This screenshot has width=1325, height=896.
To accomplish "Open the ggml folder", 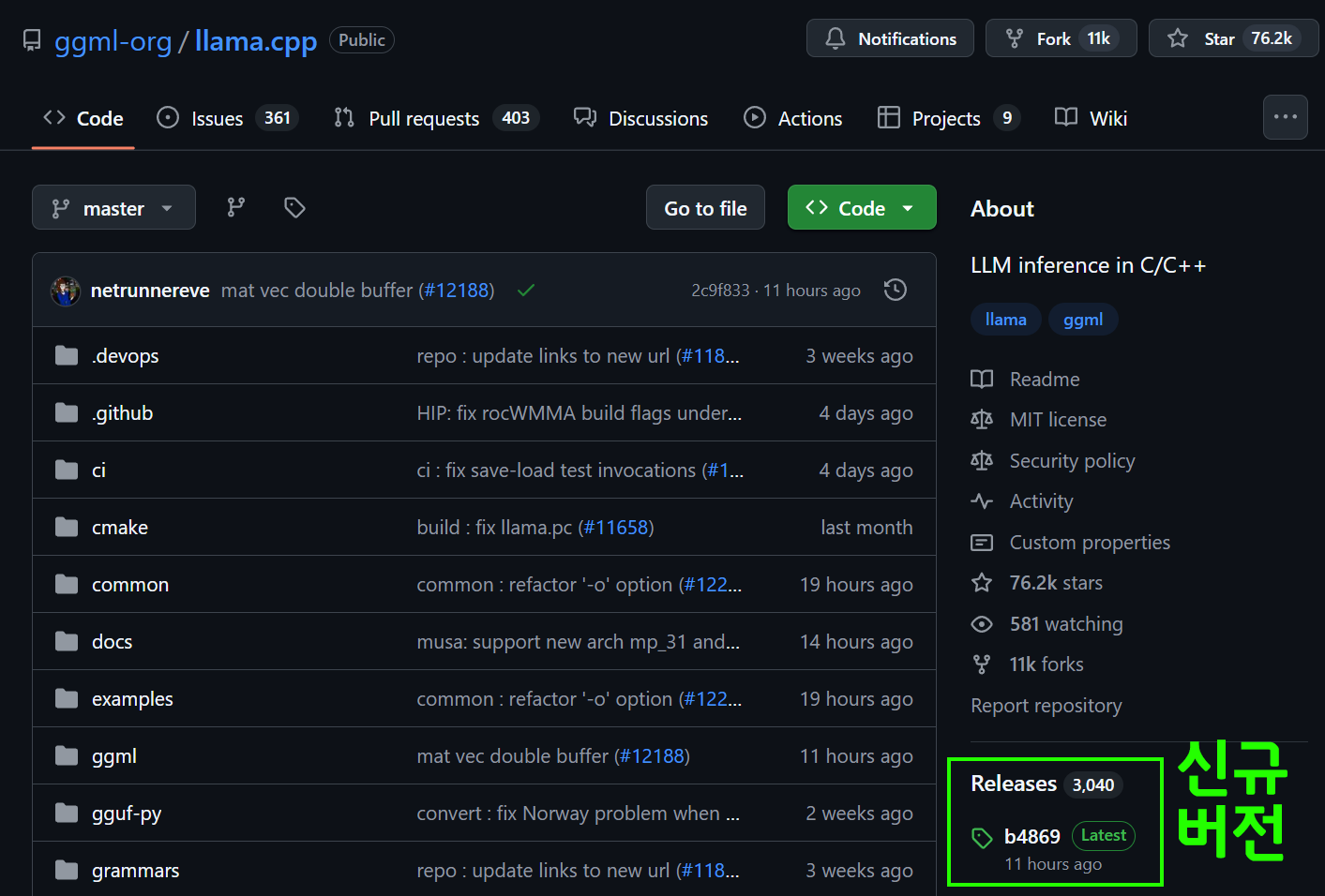I will pyautogui.click(x=114, y=756).
